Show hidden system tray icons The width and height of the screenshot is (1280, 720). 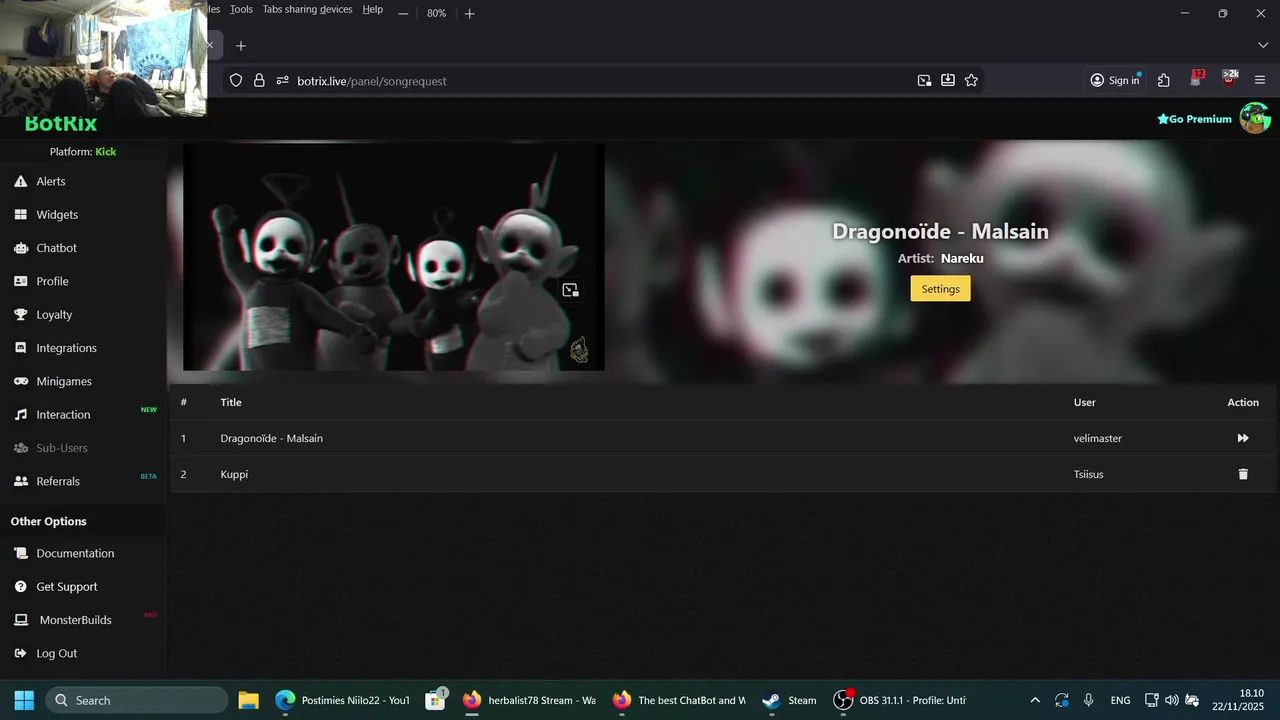[1035, 700]
